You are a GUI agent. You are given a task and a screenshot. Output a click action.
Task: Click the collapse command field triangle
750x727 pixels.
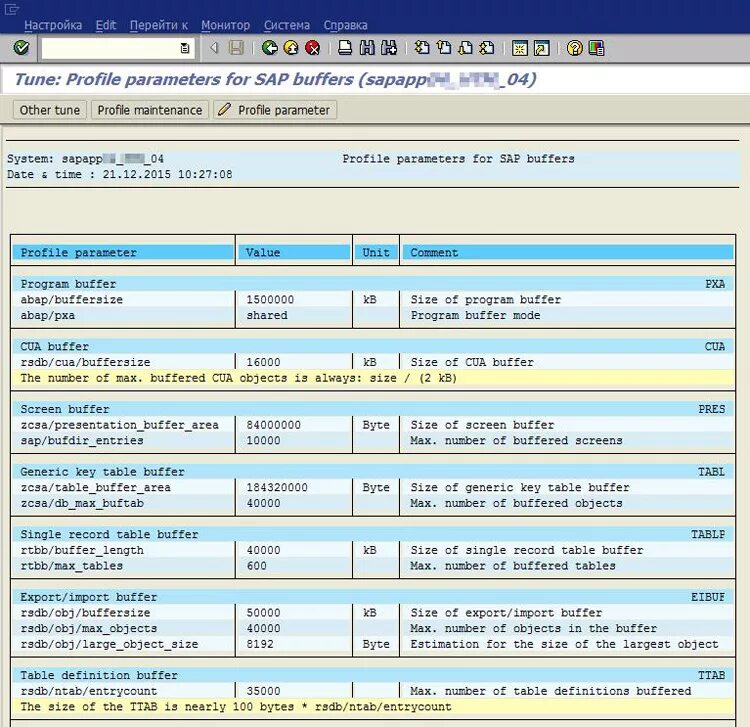click(214, 48)
